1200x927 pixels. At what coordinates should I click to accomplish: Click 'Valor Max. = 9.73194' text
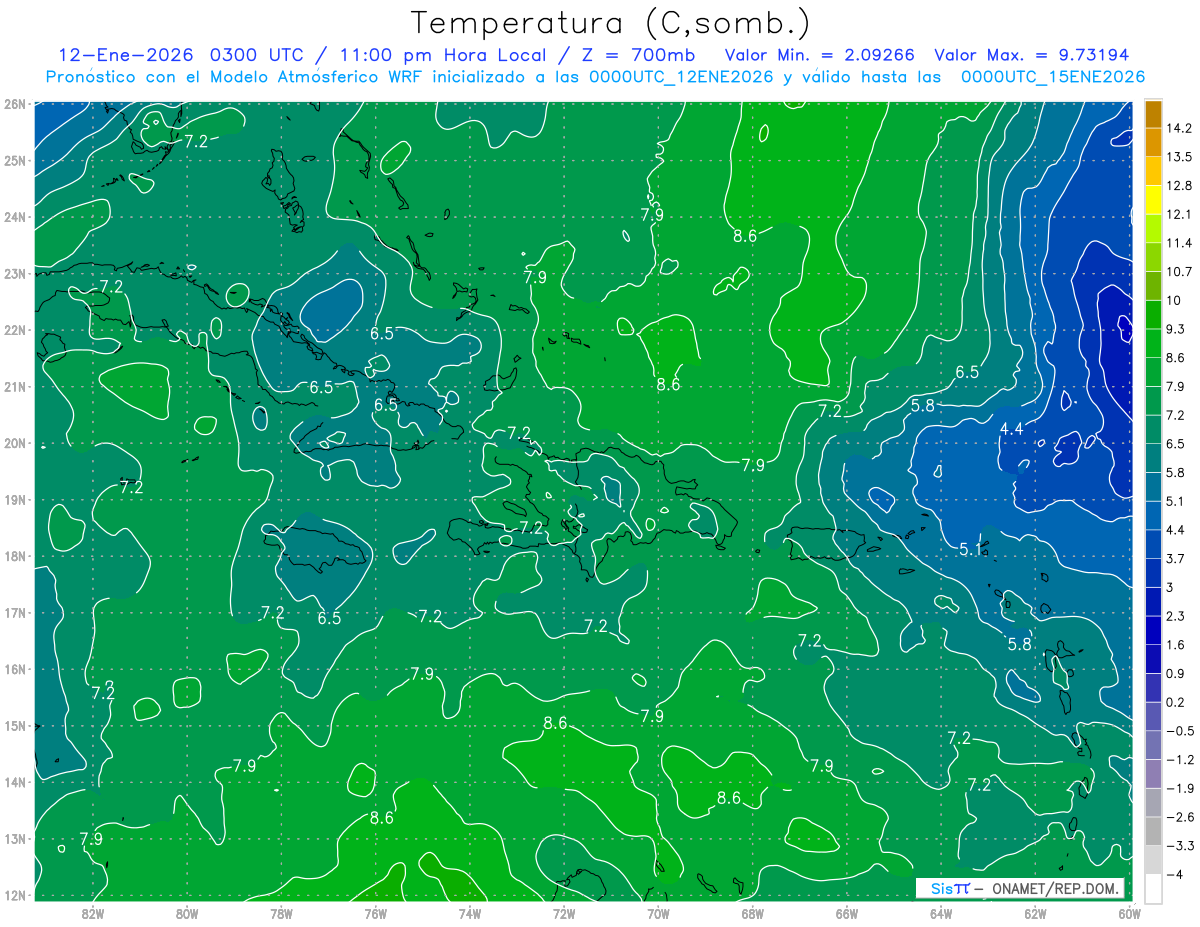[x=1032, y=54]
